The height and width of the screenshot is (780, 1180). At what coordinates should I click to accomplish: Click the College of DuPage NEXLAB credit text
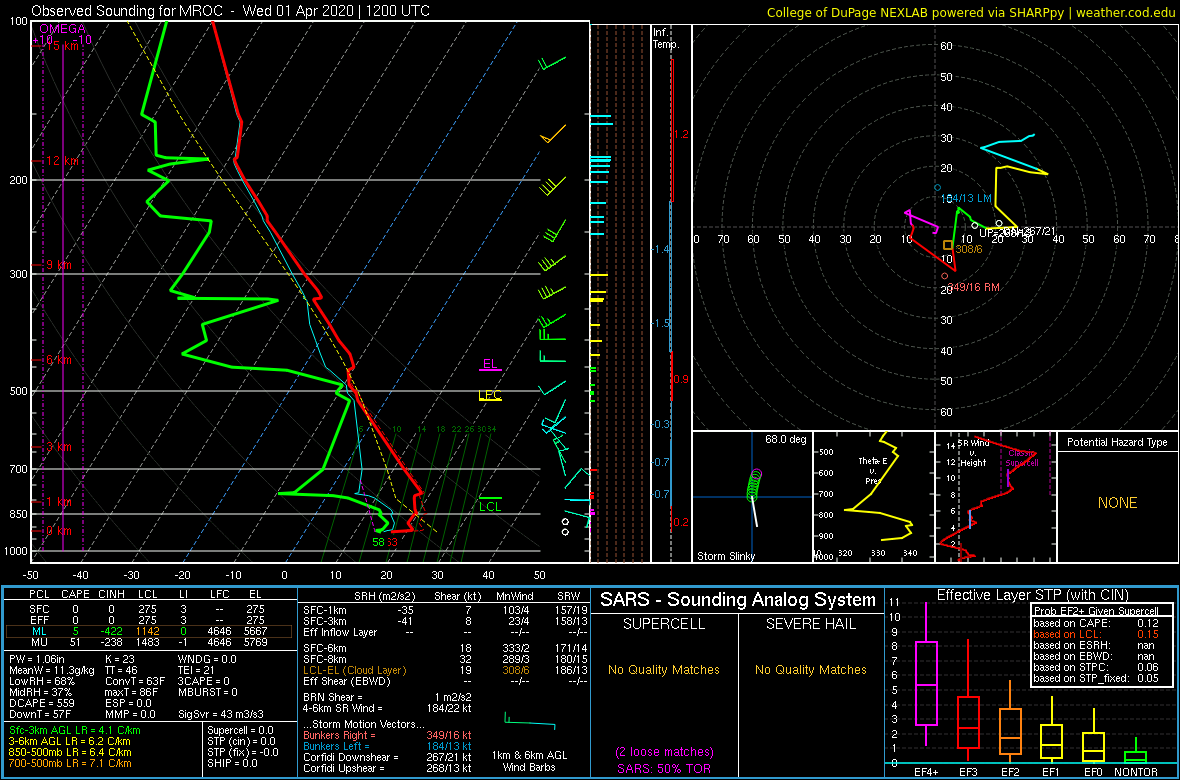[x=970, y=12]
